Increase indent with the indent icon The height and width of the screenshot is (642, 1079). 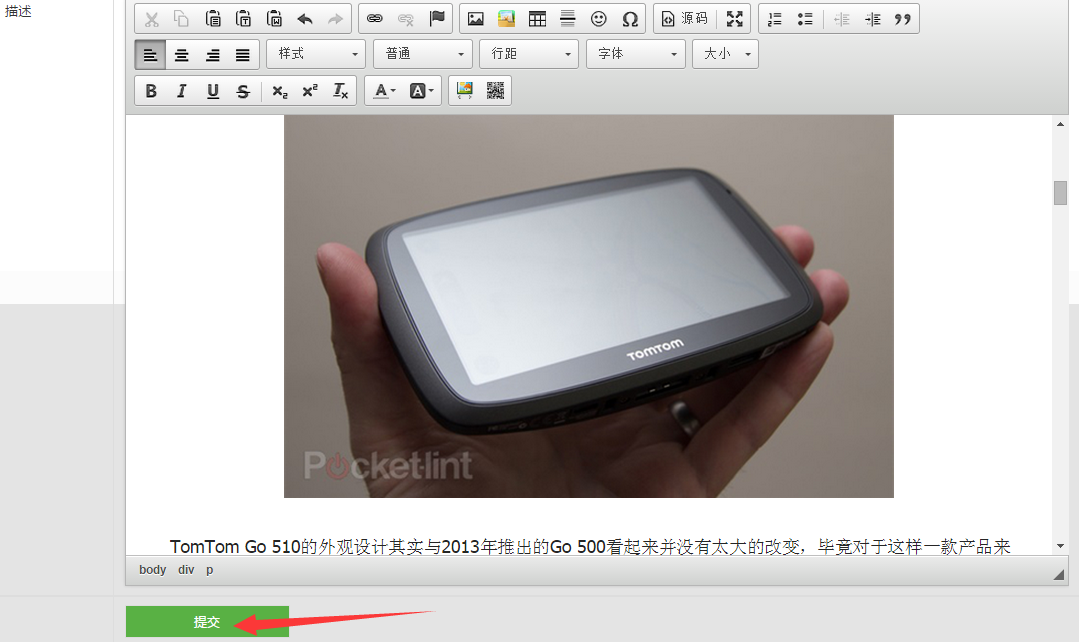pyautogui.click(x=873, y=19)
